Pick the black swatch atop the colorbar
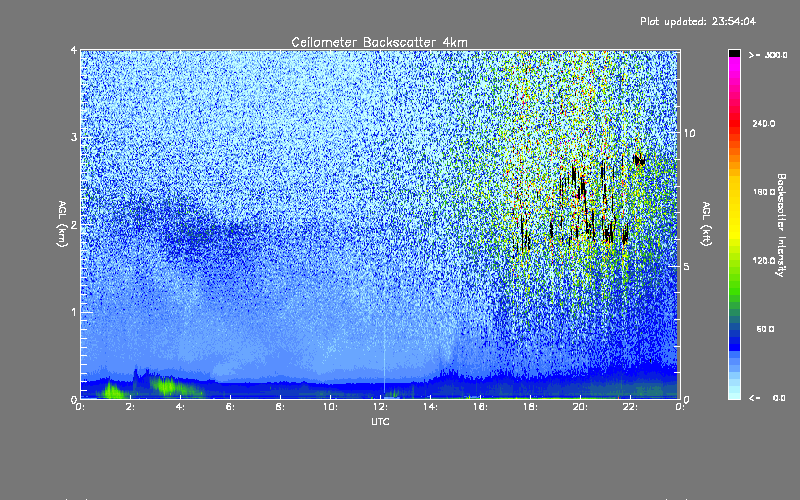 tap(734, 53)
